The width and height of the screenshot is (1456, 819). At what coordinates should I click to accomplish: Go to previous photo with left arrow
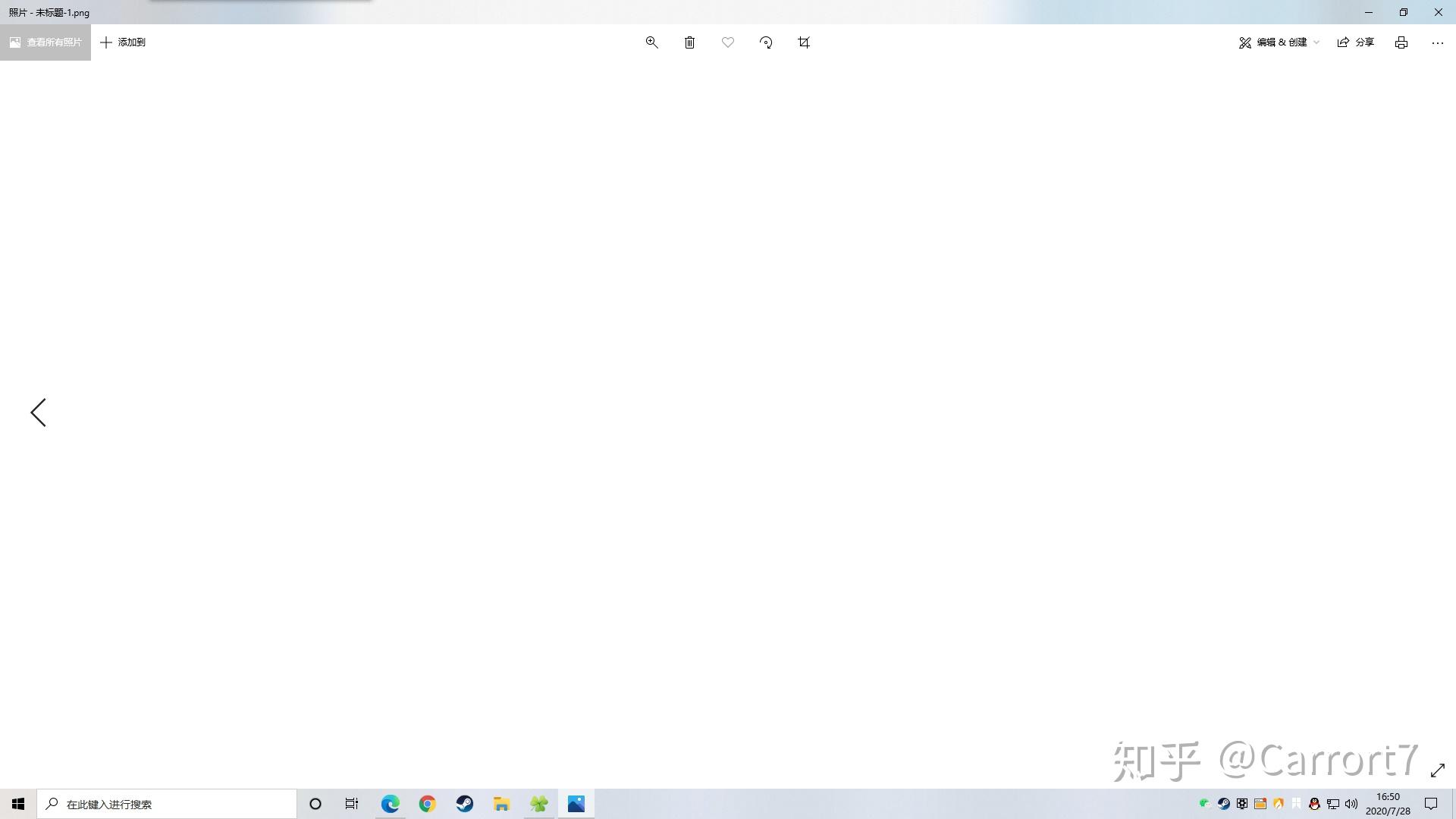click(38, 413)
